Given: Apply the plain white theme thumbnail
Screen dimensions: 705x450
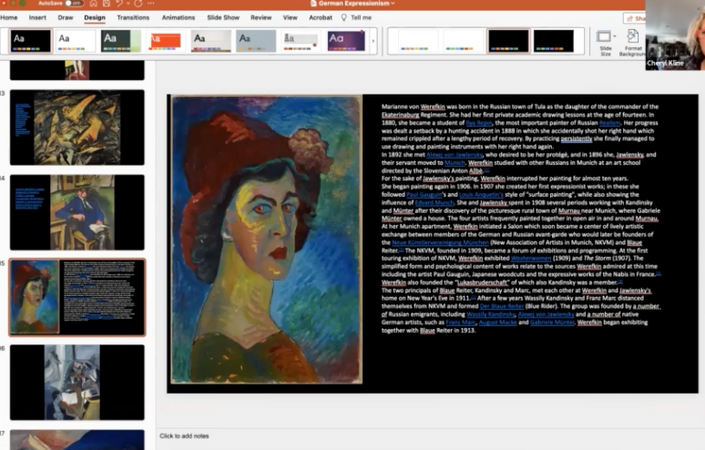Looking at the screenshot, I should pyautogui.click(x=76, y=41).
